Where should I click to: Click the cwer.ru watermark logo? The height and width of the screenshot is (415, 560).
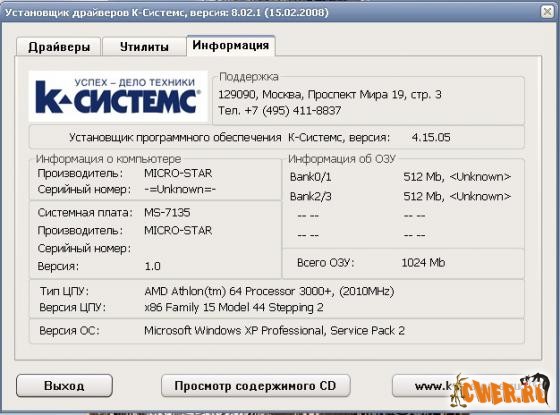[x=500, y=391]
